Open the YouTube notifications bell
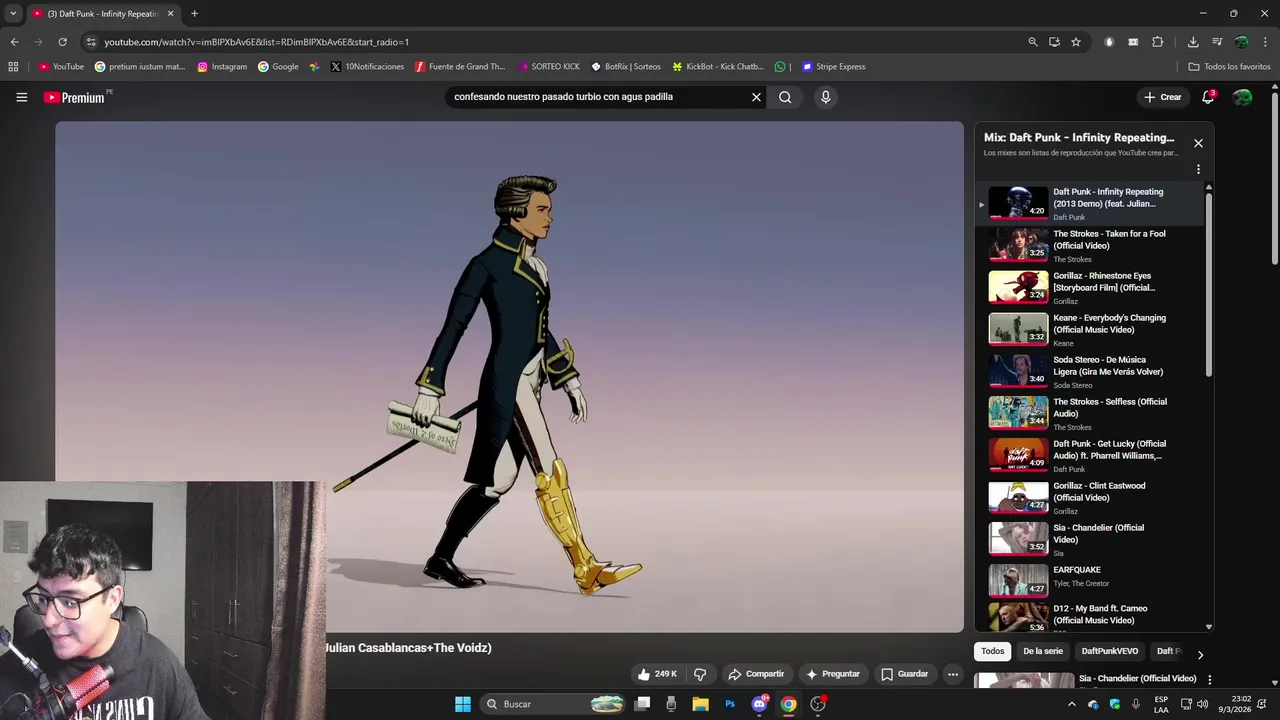The width and height of the screenshot is (1280, 720). 1208,97
